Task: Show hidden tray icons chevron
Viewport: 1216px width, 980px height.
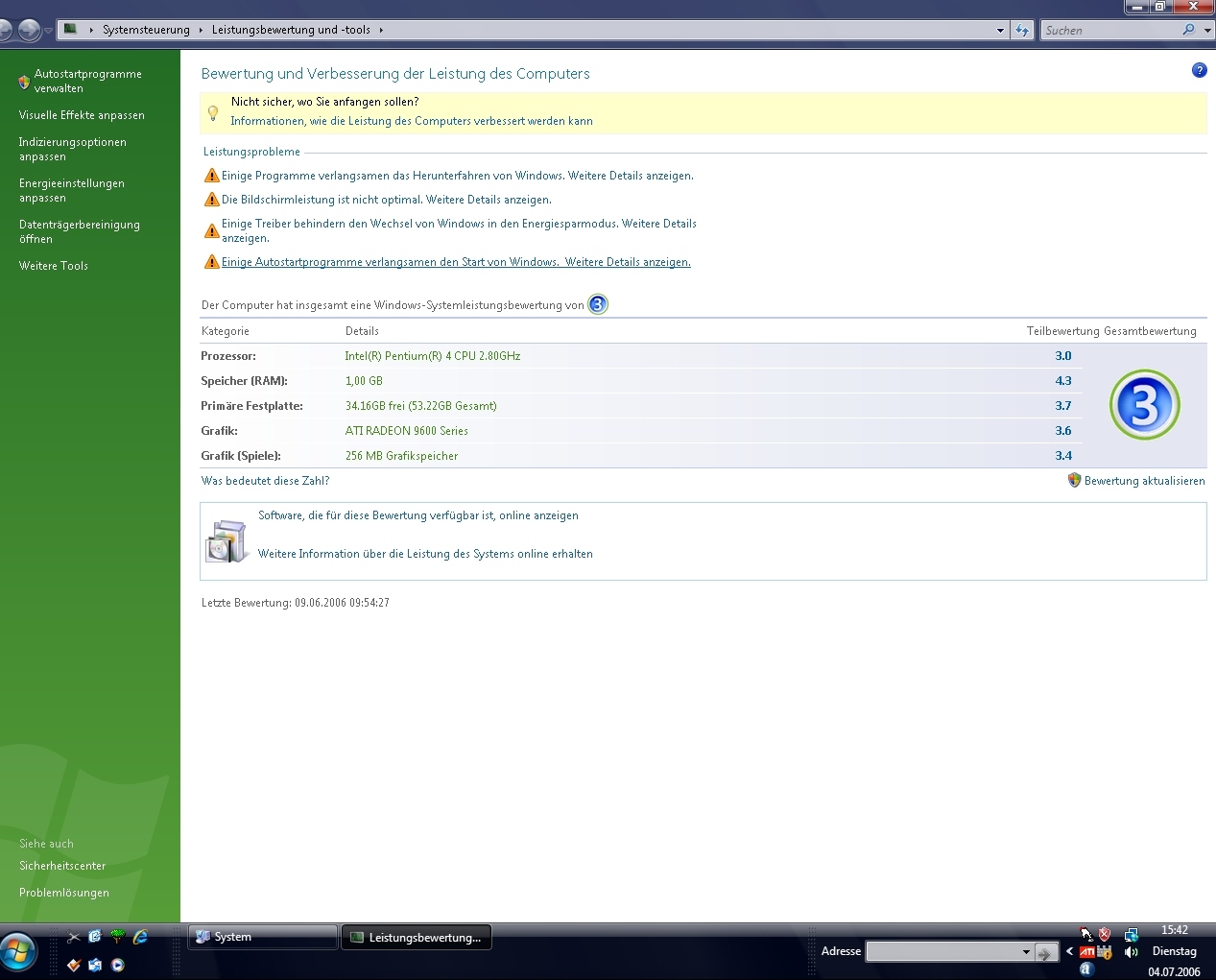Action: tap(1069, 952)
